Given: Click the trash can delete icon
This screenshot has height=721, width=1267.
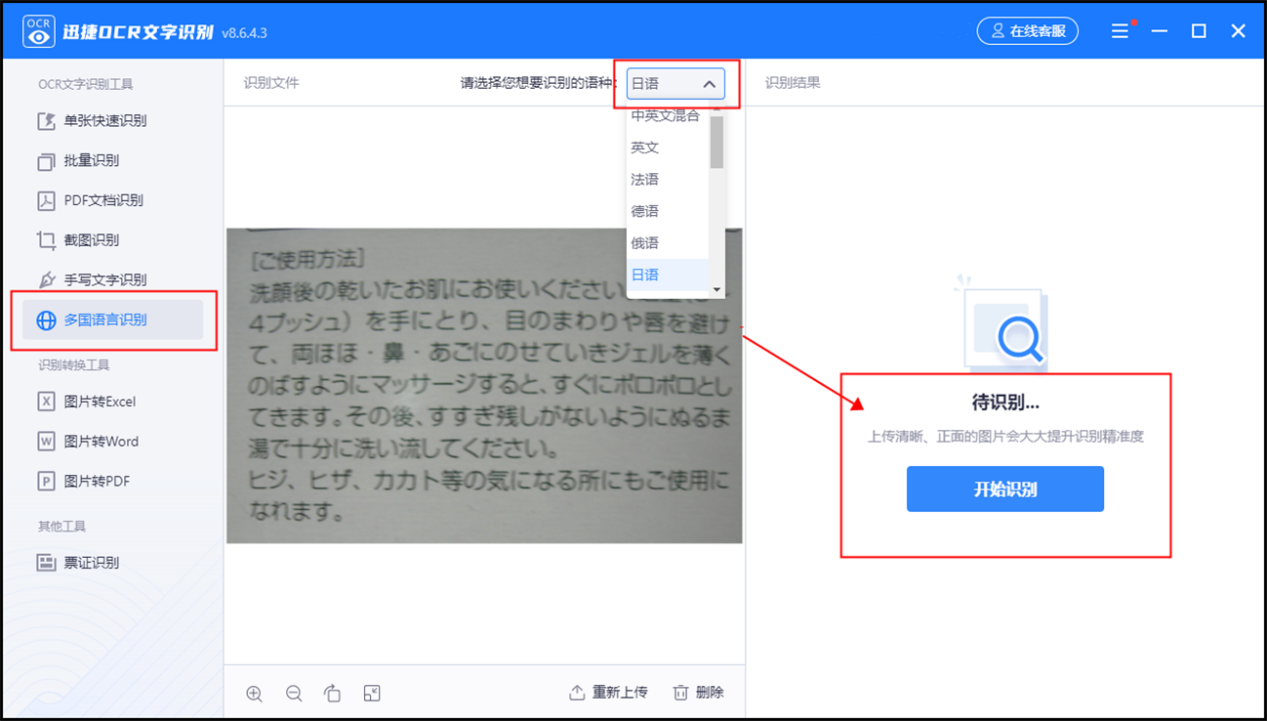Looking at the screenshot, I should (x=681, y=692).
